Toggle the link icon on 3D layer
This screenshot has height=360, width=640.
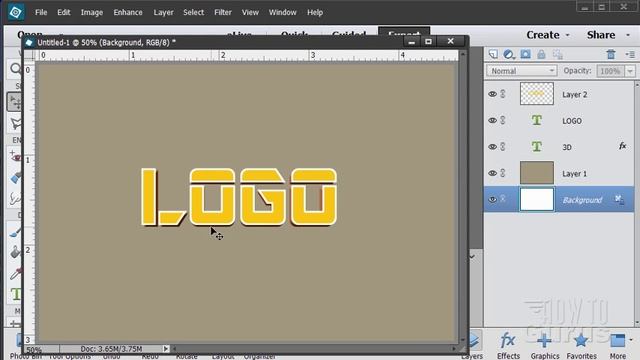[503, 147]
